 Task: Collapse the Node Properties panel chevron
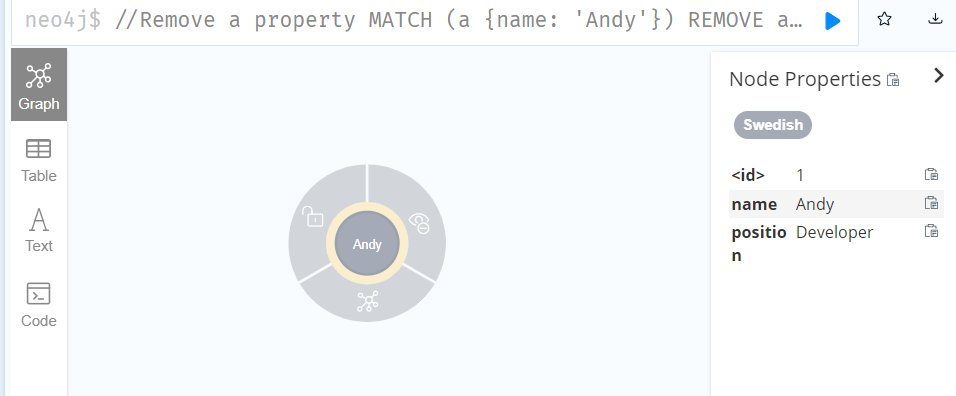tap(939, 76)
